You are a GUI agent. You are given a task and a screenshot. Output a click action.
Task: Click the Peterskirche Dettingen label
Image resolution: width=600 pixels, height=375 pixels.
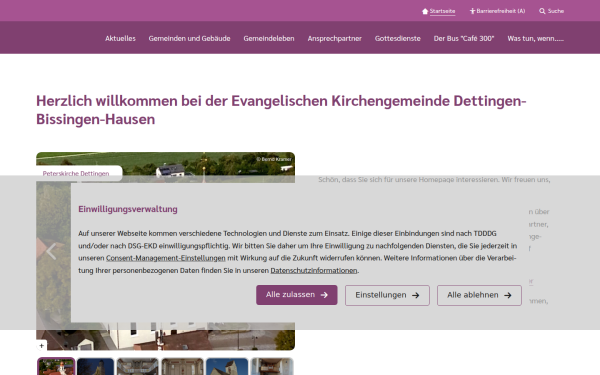(76, 173)
